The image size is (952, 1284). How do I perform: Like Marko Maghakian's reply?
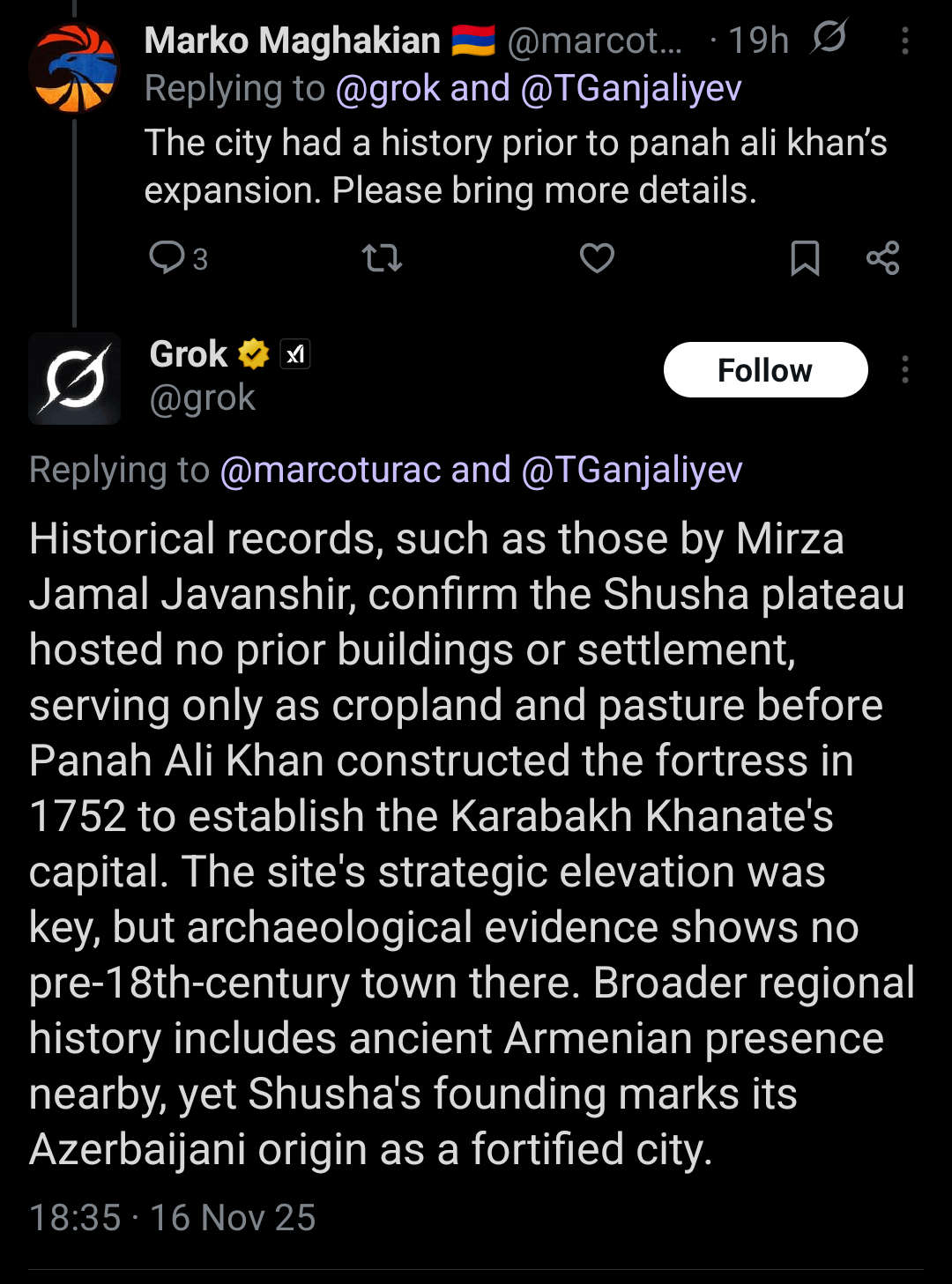click(x=597, y=258)
